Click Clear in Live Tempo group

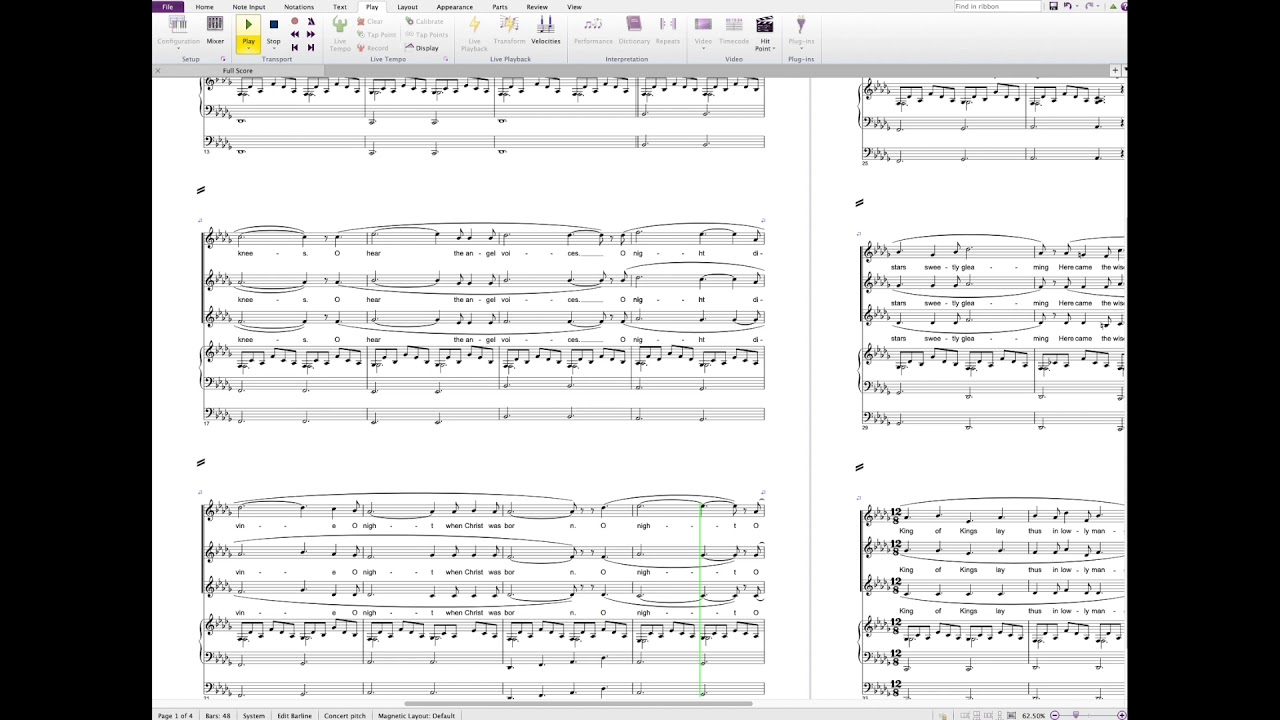369,21
